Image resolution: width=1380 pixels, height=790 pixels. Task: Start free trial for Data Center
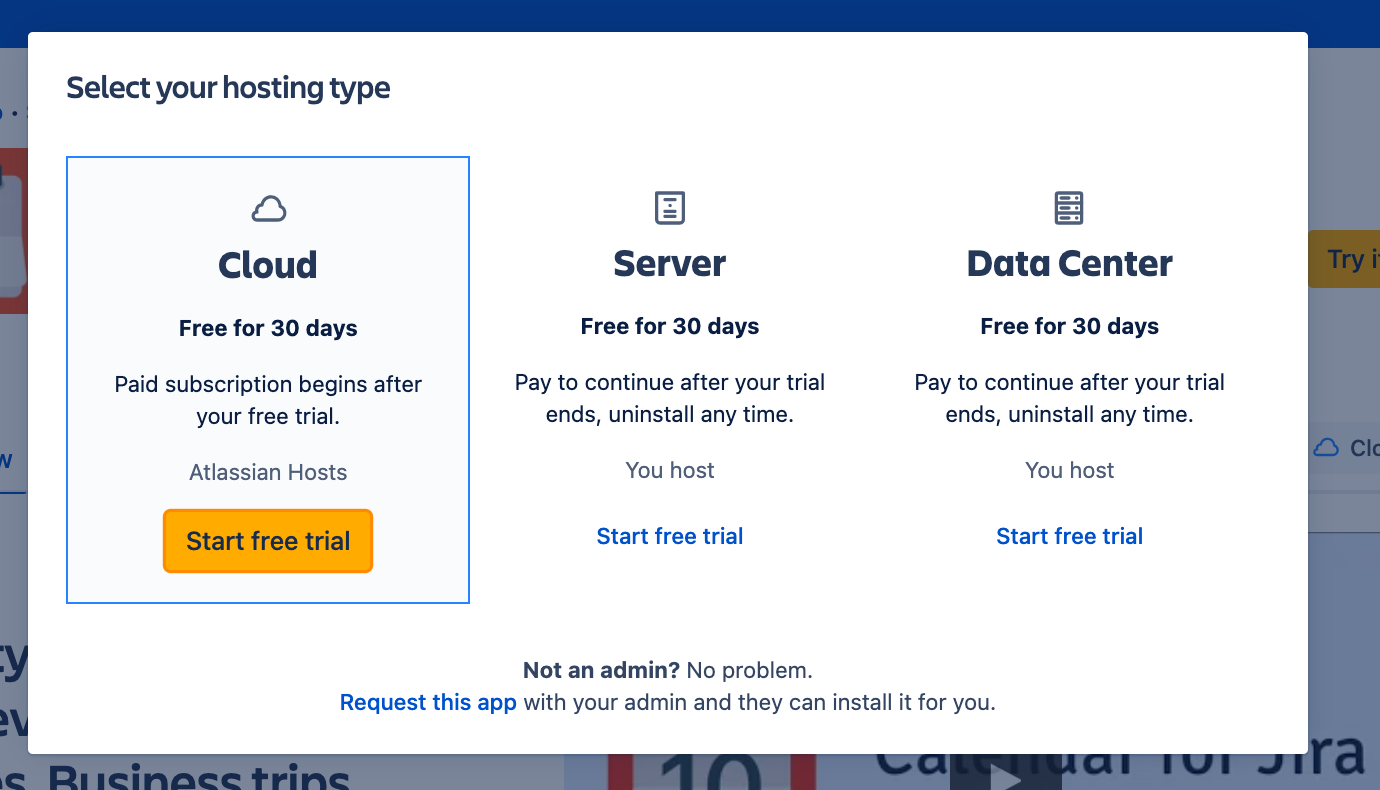pyautogui.click(x=1069, y=536)
